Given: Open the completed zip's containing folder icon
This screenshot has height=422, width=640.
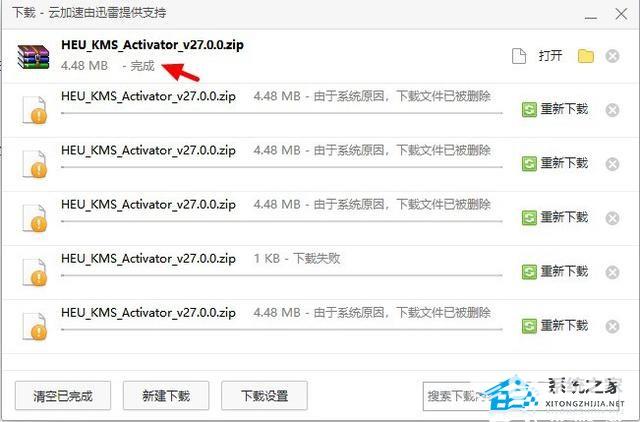Looking at the screenshot, I should pos(585,56).
